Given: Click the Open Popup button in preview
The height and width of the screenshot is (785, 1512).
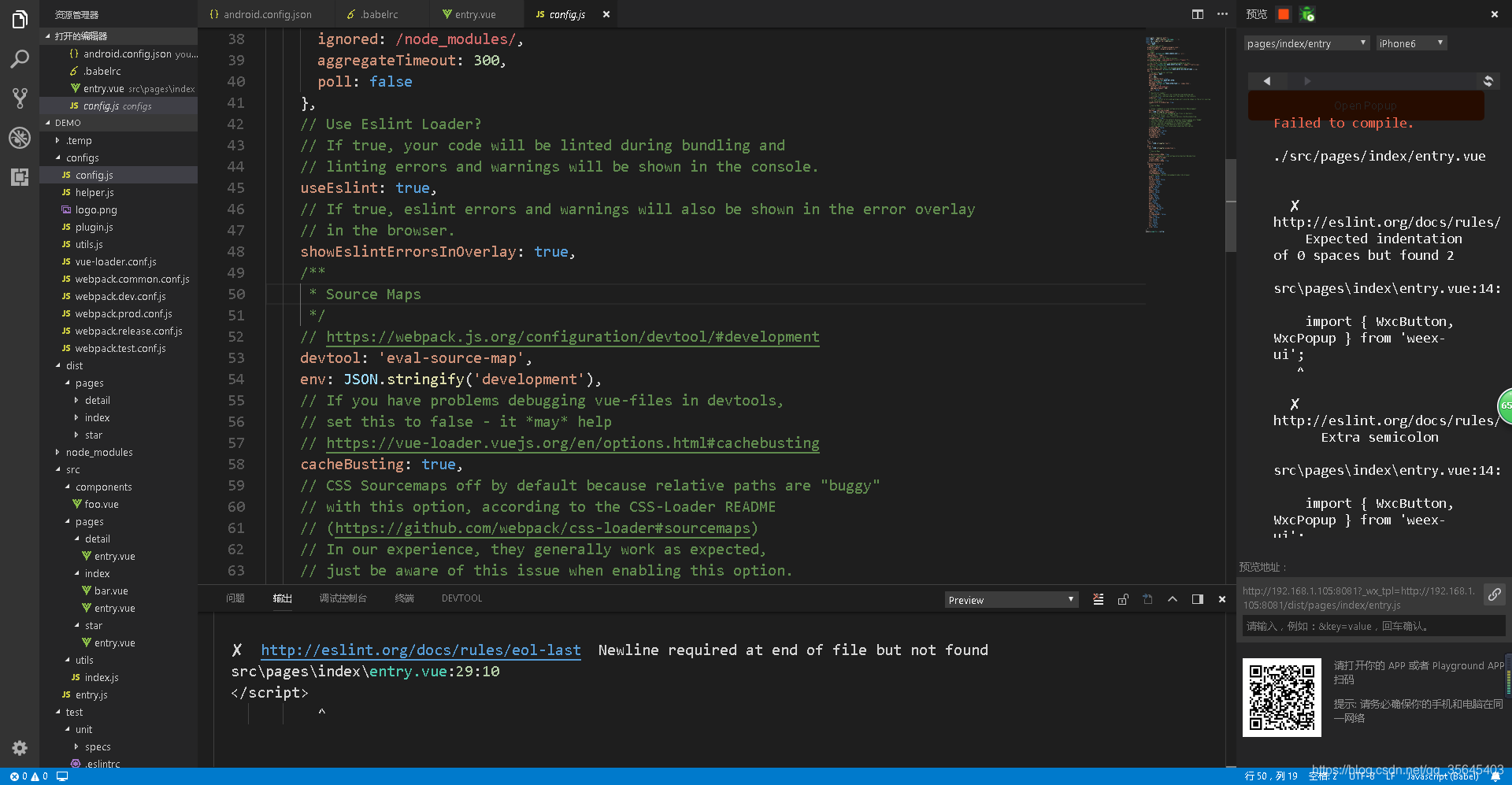Looking at the screenshot, I should click(1366, 106).
